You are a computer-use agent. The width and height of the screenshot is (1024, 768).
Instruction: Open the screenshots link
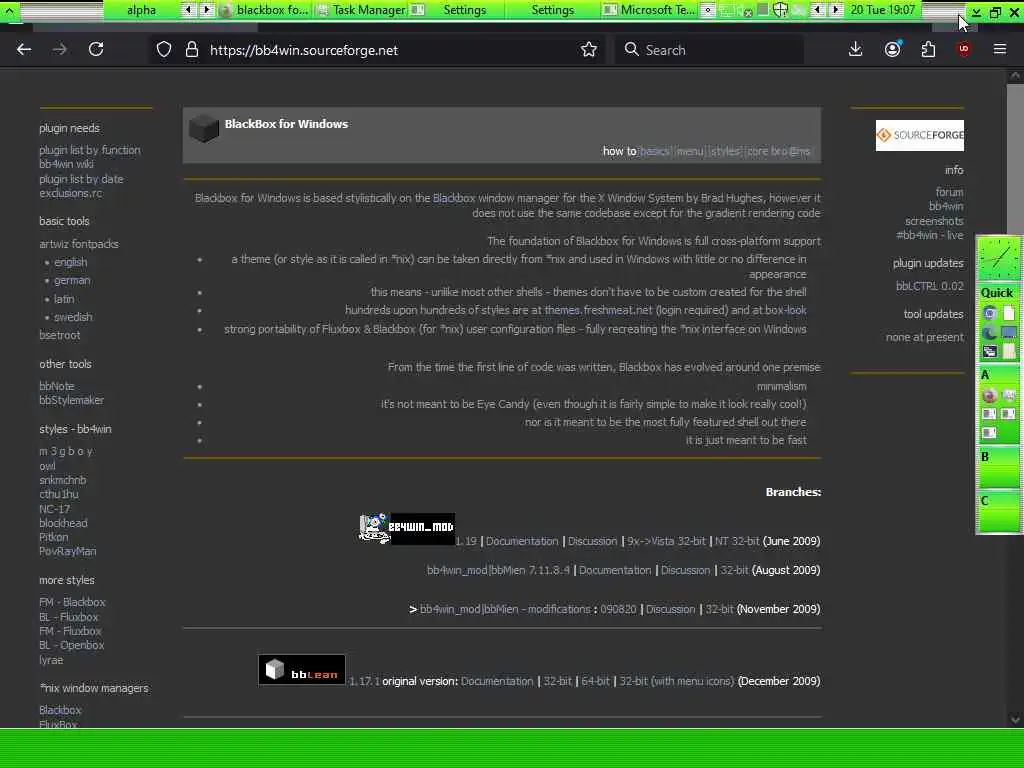click(934, 221)
